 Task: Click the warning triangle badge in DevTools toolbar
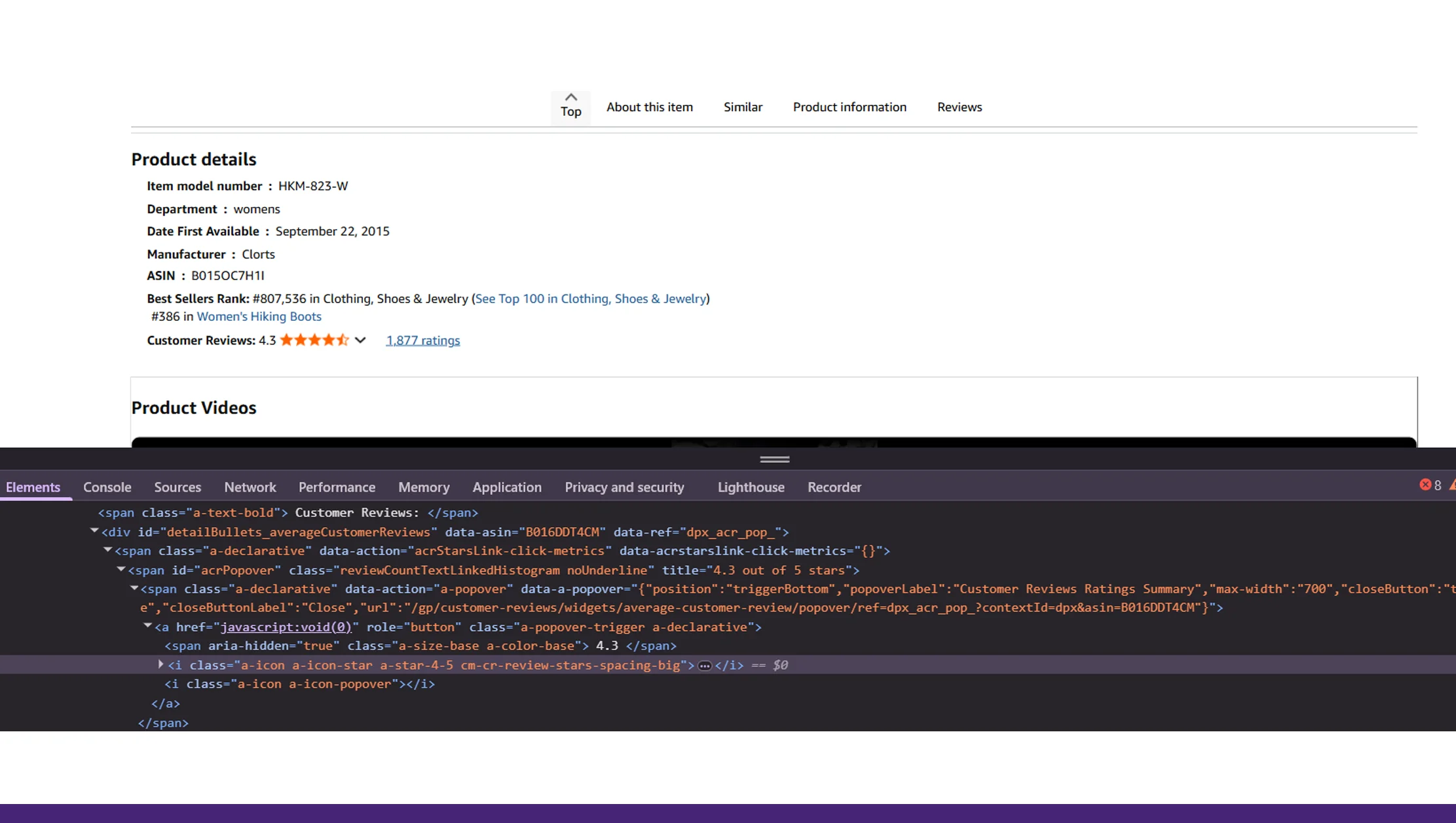coord(1453,485)
